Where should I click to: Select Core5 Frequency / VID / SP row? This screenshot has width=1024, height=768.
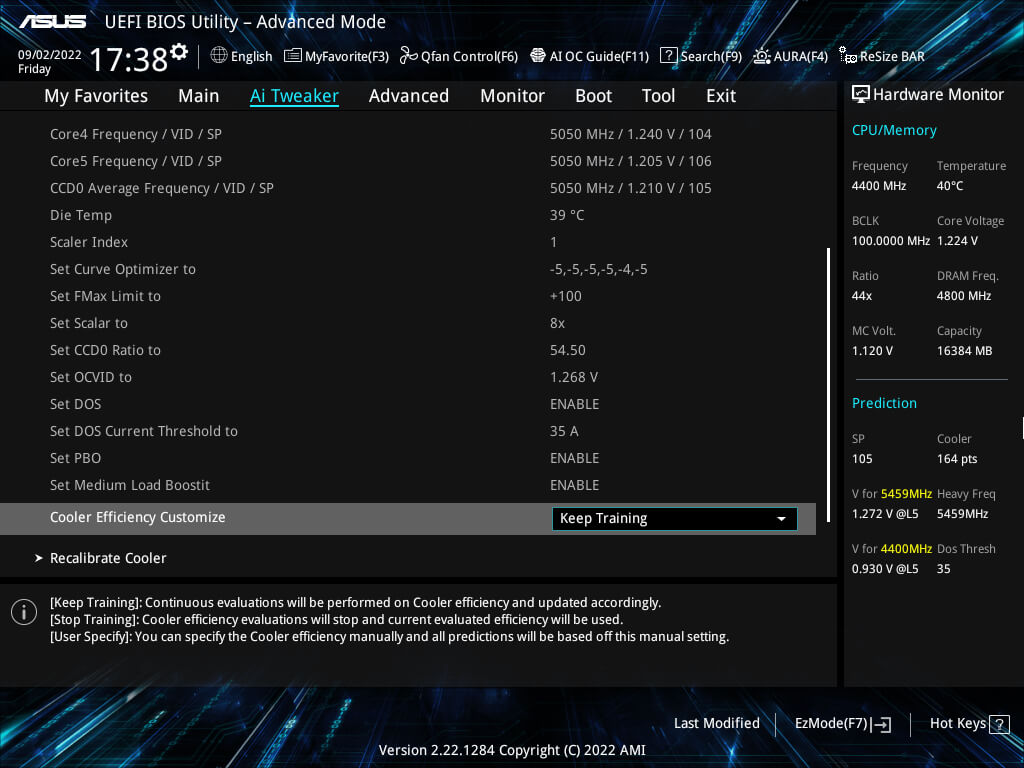408,161
